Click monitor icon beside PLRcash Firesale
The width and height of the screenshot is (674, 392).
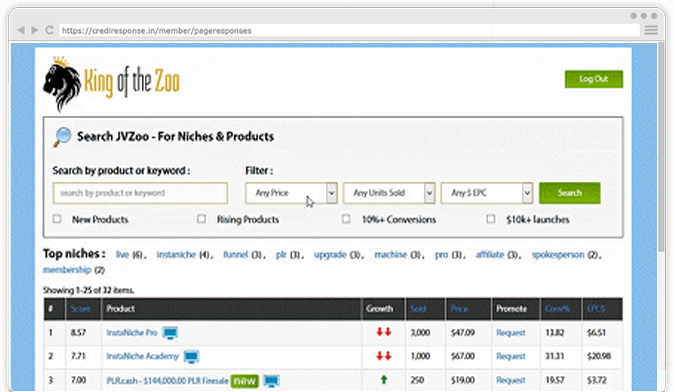click(271, 381)
